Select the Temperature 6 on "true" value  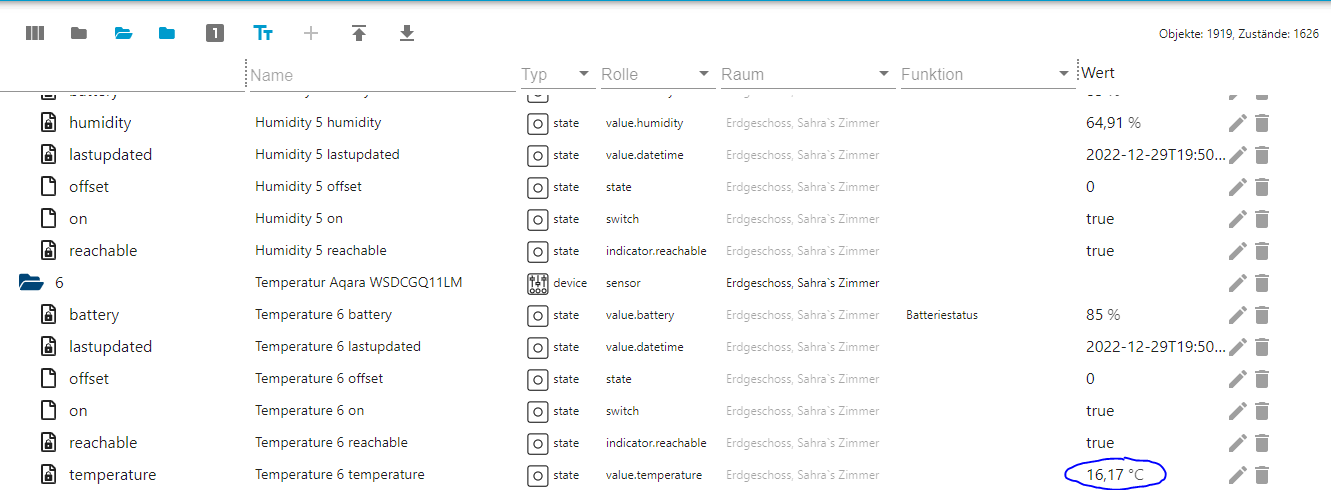click(1100, 411)
